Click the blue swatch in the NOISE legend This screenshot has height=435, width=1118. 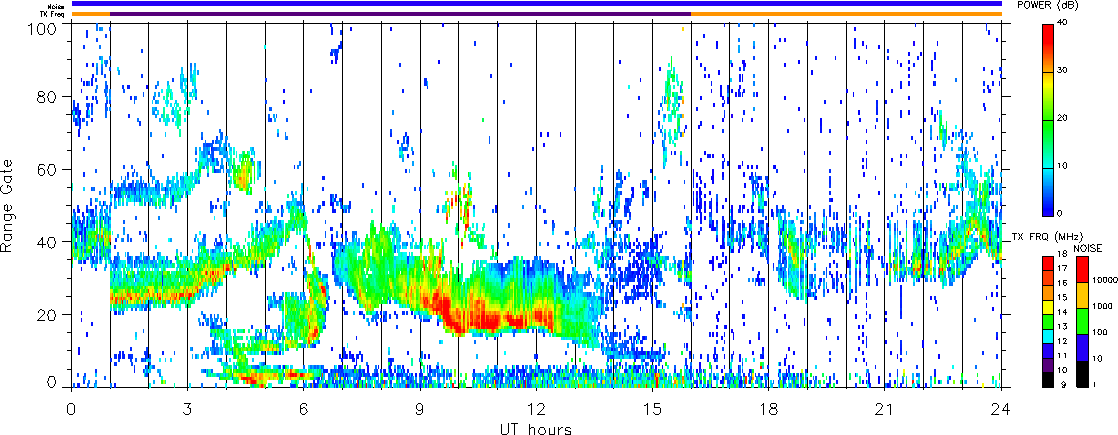pos(1082,347)
